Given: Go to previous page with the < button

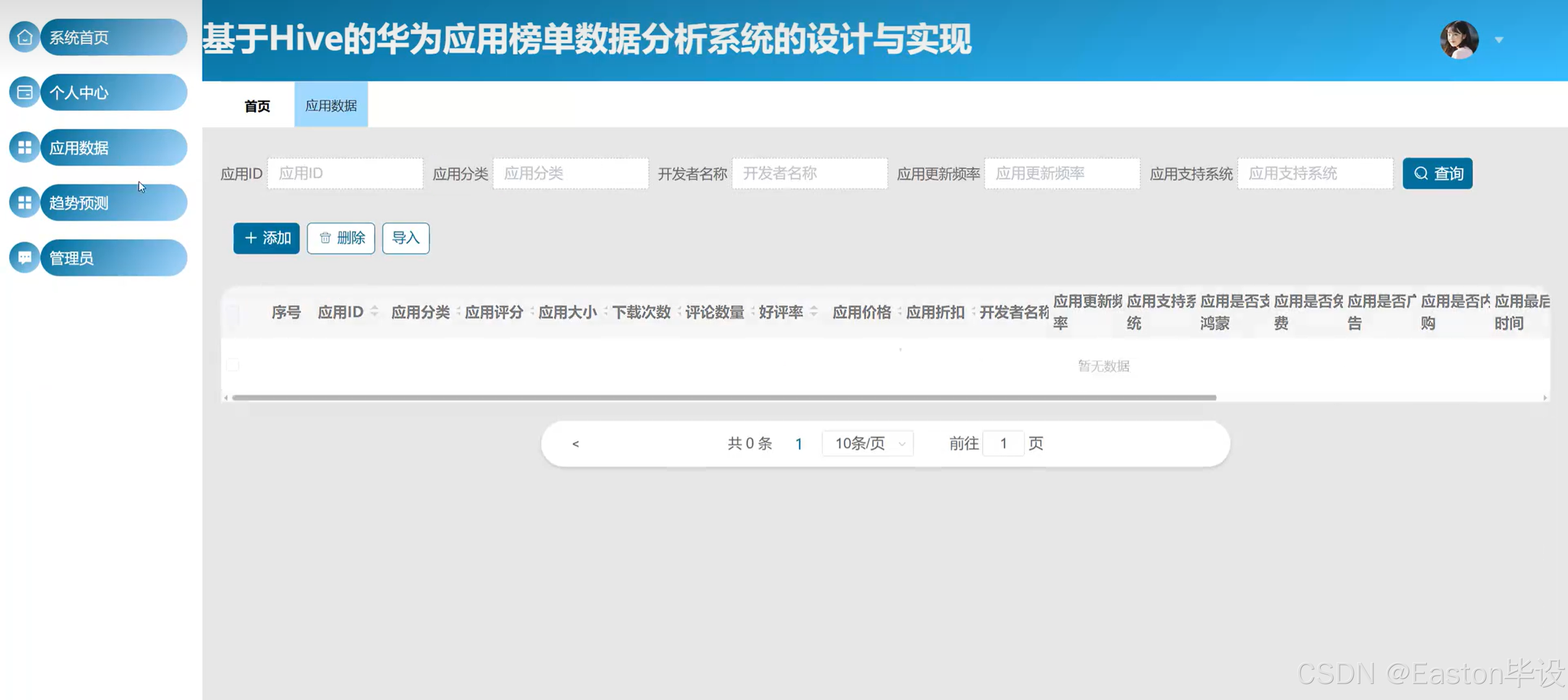Looking at the screenshot, I should pyautogui.click(x=576, y=444).
